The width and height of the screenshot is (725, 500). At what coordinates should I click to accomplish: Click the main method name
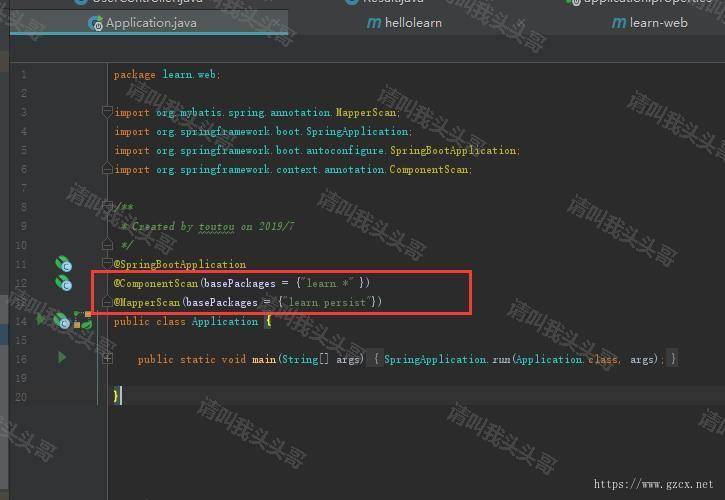click(x=264, y=359)
